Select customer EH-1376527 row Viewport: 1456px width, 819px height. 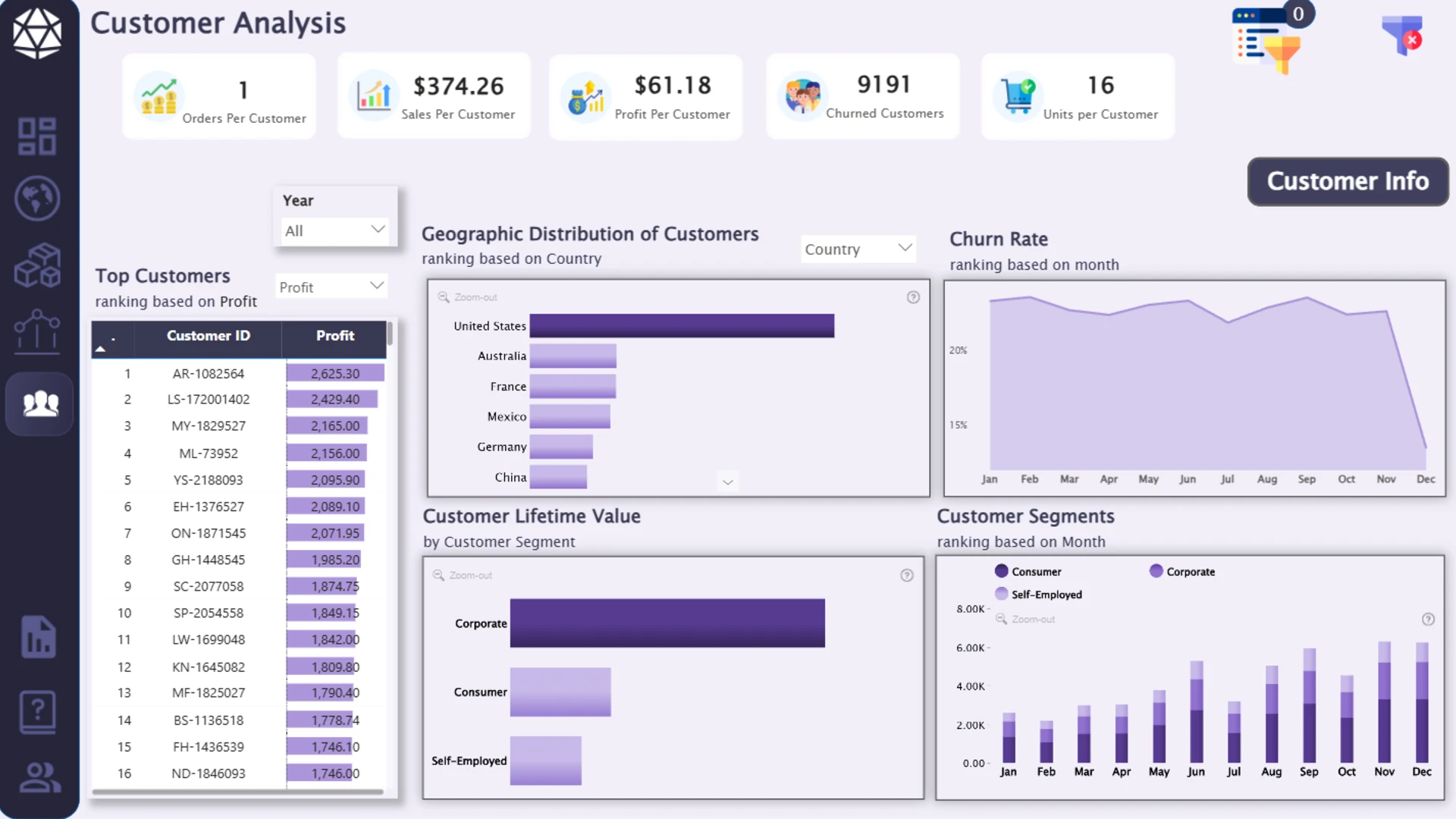point(239,507)
